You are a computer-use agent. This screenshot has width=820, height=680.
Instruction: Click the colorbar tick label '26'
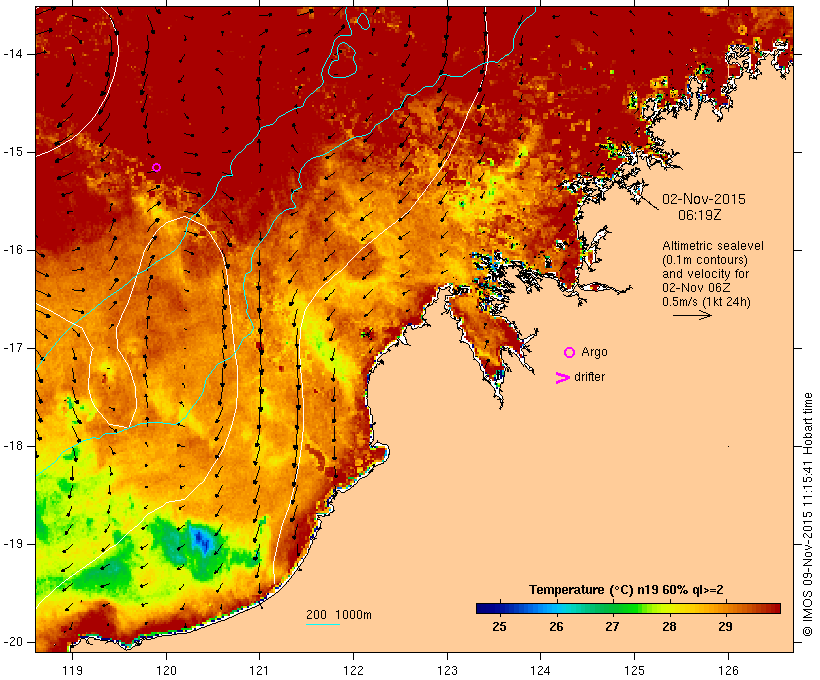coord(556,626)
